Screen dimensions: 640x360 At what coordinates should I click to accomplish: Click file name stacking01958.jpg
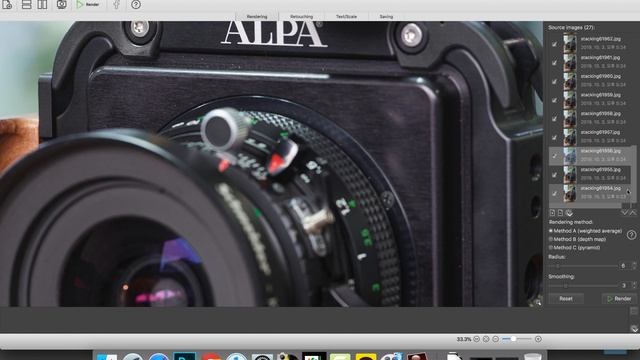point(600,114)
